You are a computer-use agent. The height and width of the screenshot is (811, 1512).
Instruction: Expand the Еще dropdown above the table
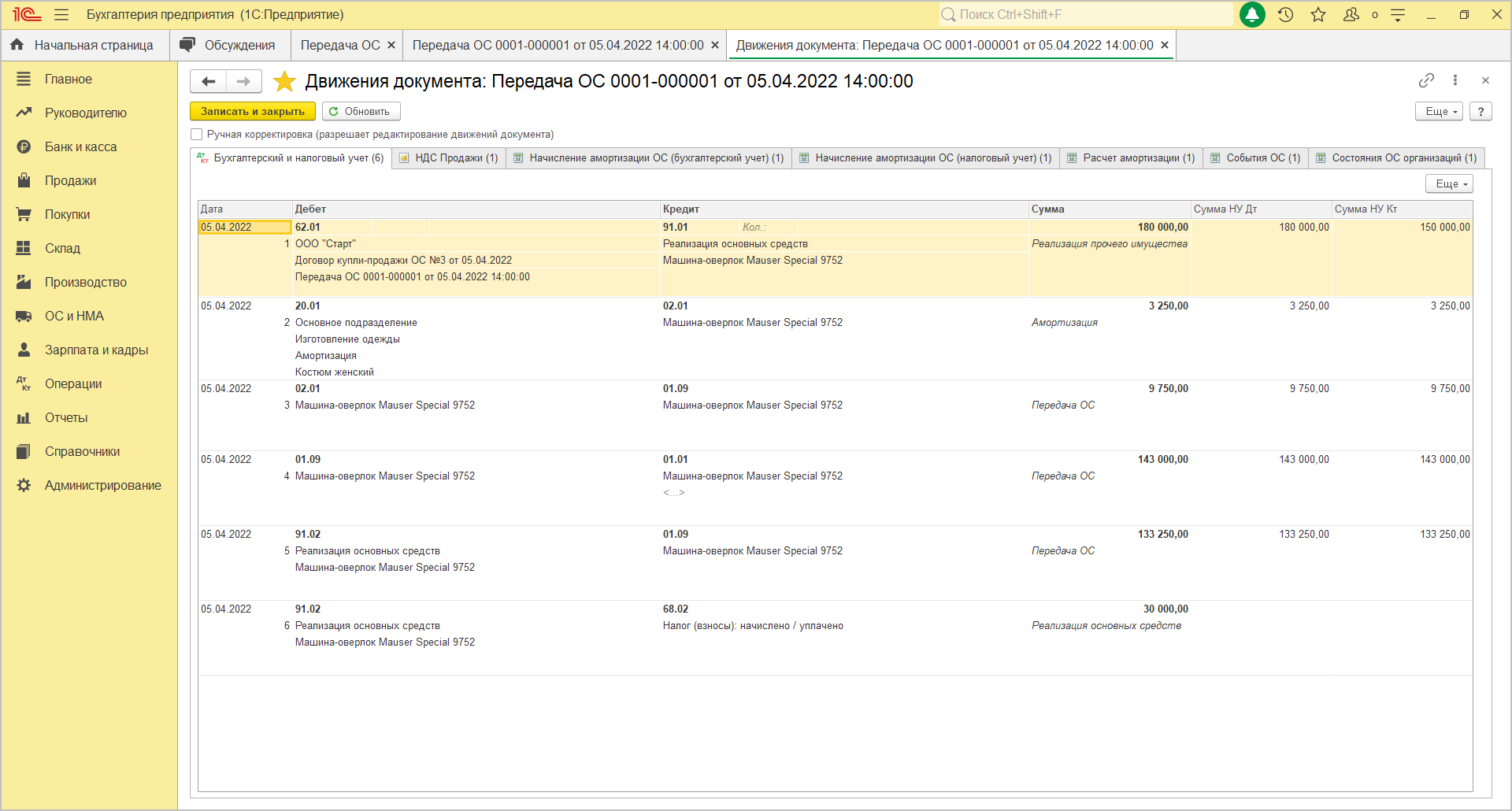tap(1449, 183)
